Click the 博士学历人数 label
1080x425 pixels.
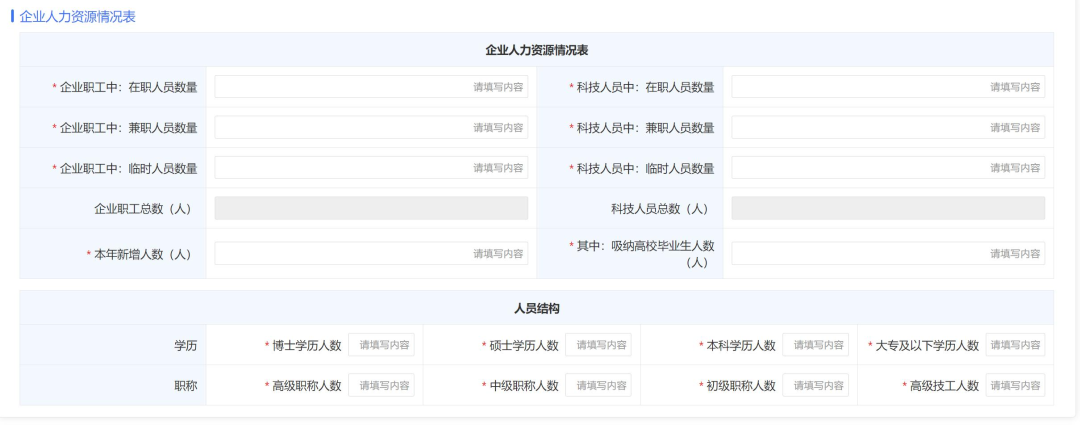tap(307, 346)
